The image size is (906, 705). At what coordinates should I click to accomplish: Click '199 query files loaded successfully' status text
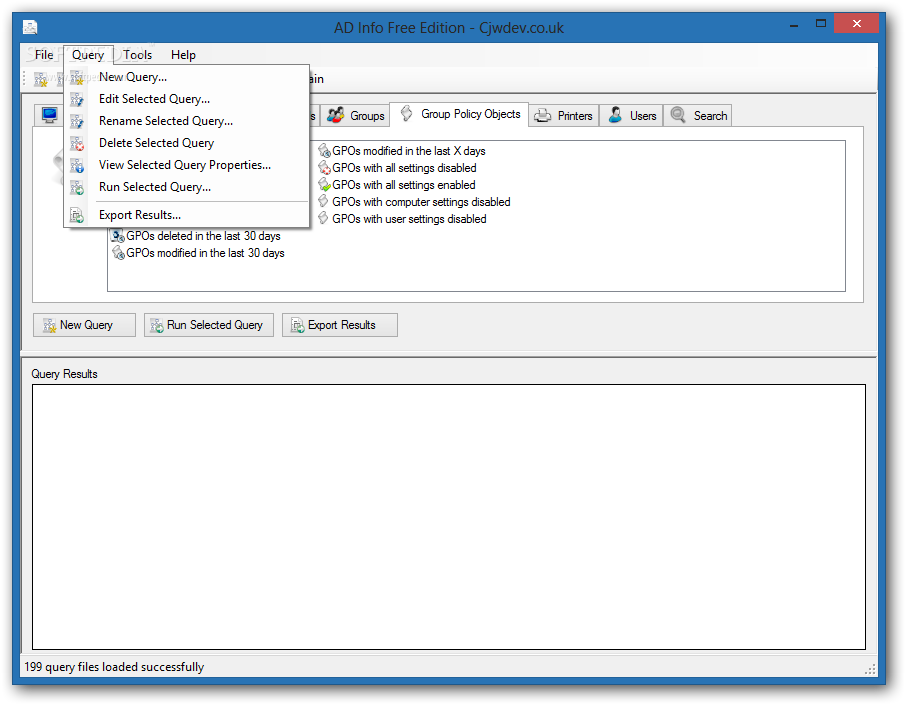point(114,667)
